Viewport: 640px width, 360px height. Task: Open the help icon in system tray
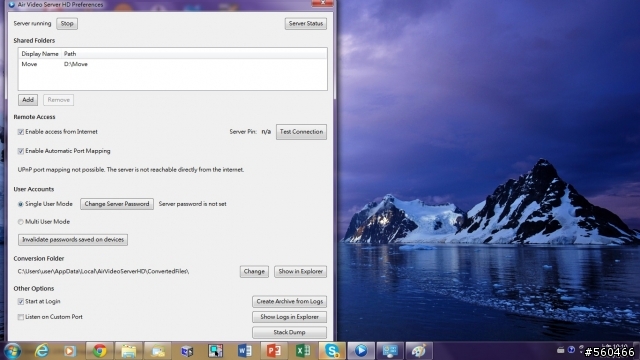coord(571,350)
